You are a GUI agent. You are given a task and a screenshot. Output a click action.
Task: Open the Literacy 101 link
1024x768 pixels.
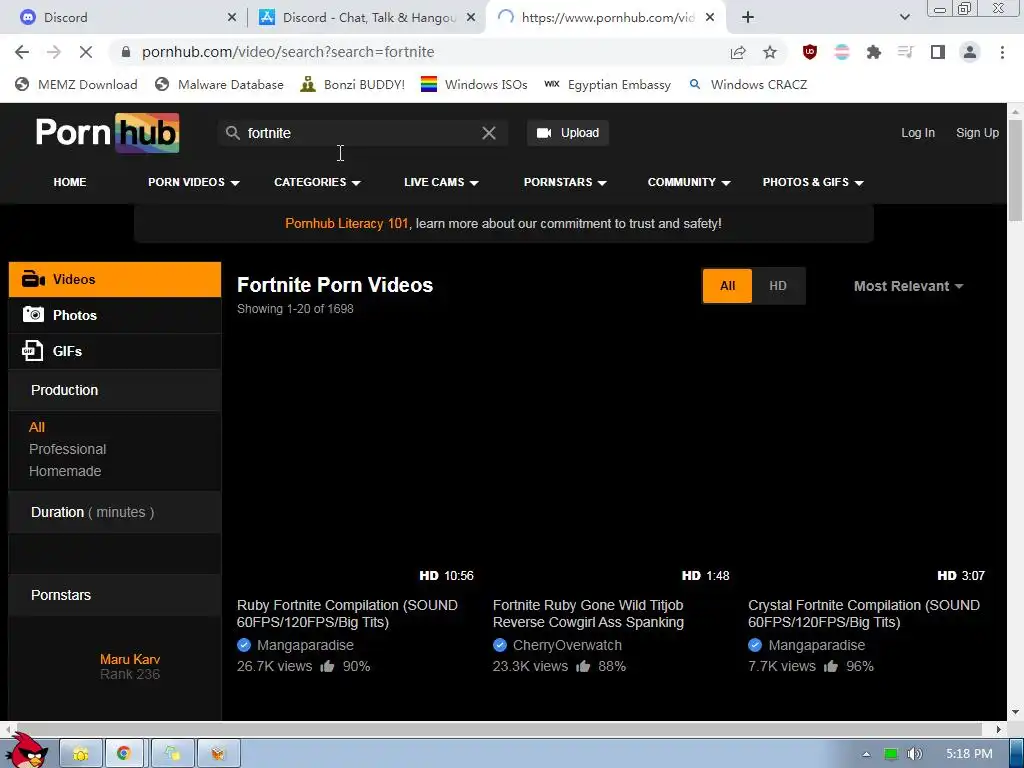[347, 223]
